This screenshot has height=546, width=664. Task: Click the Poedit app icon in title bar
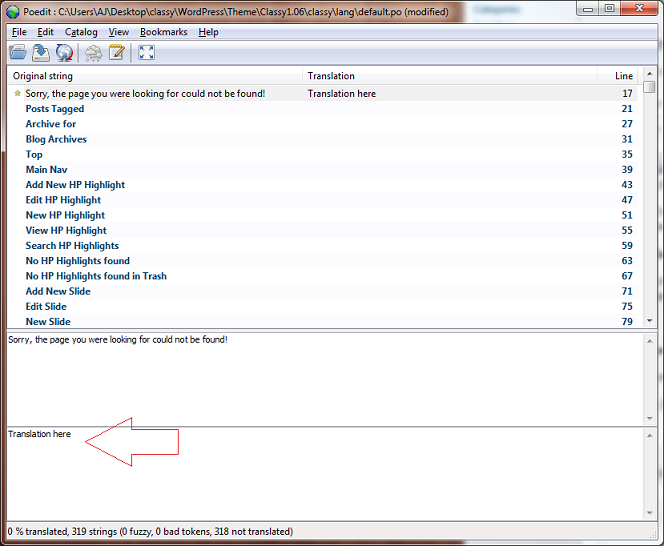[x=13, y=12]
